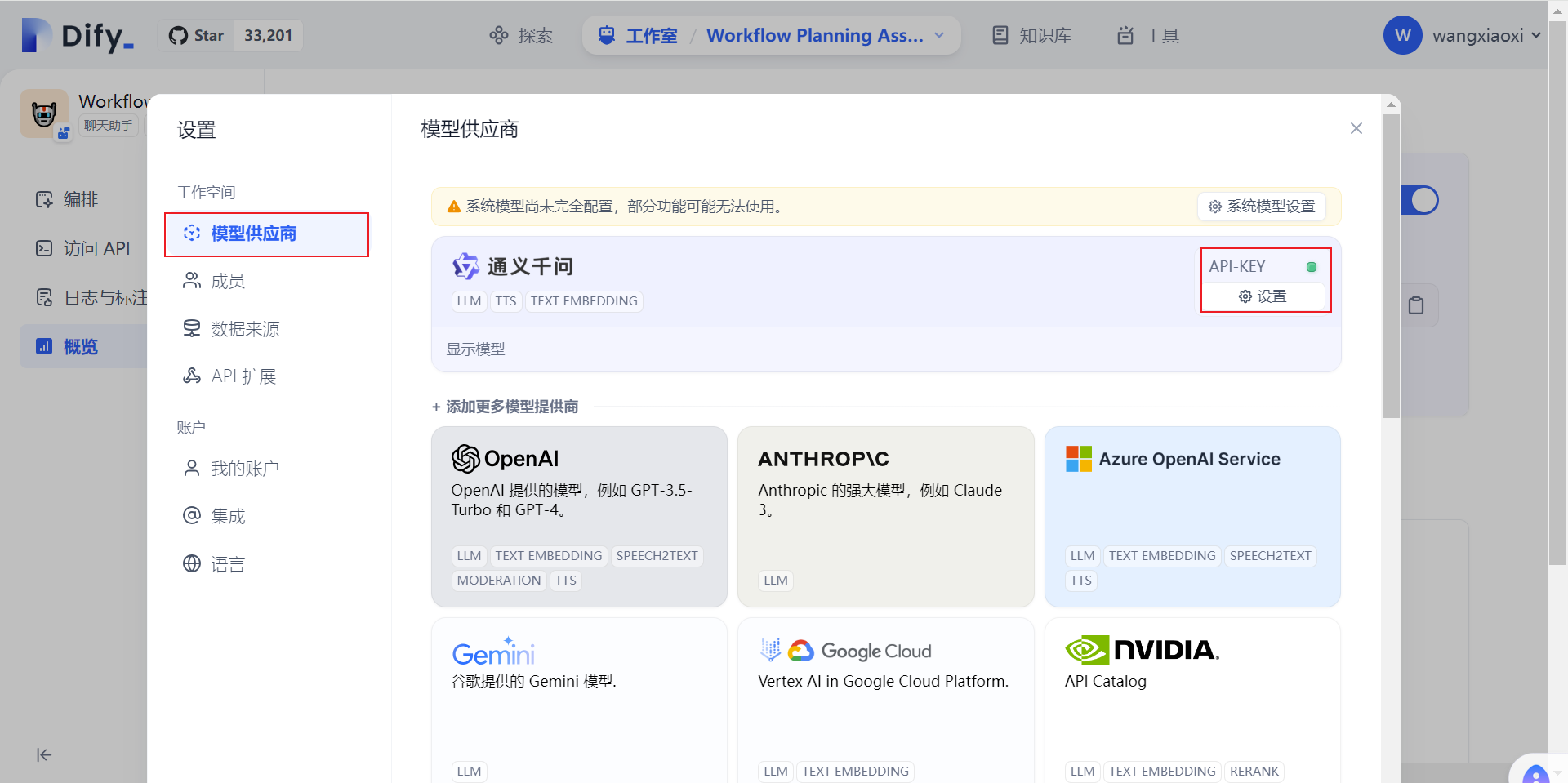Go to the 探索 tab

pos(521,36)
